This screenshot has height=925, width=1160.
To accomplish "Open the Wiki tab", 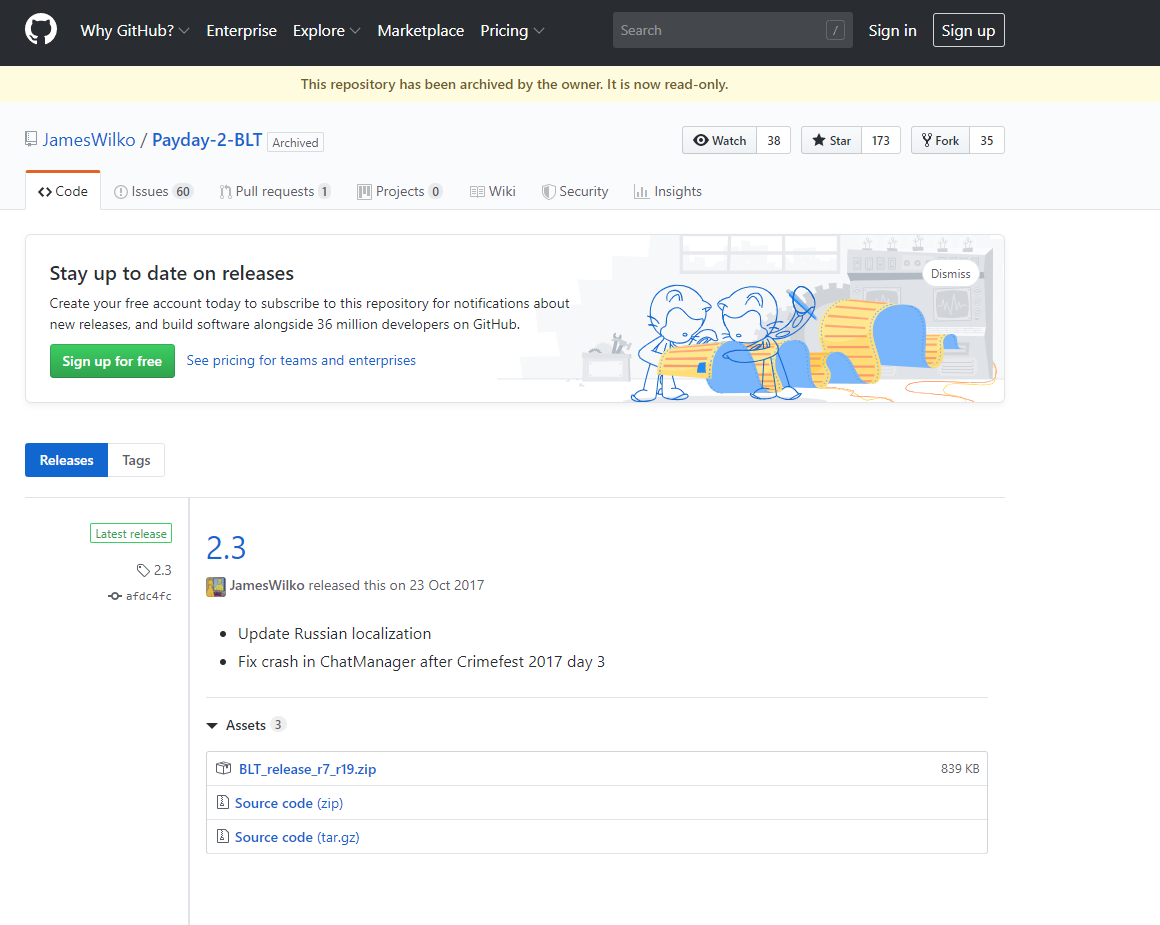I will [x=493, y=191].
